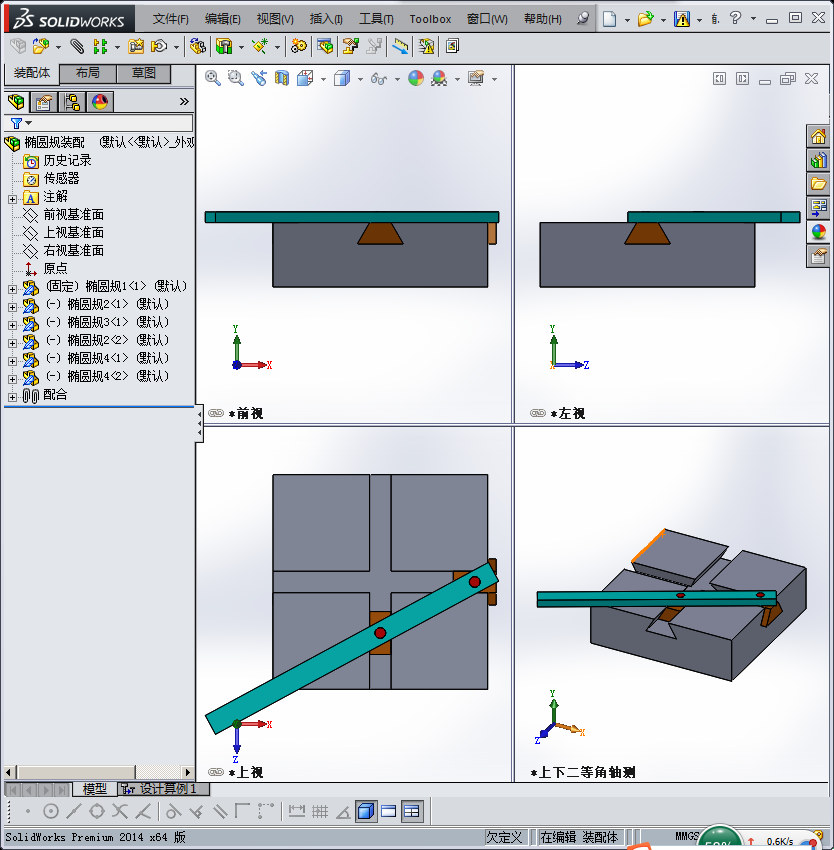Expand the 配合 mates folder

pyautogui.click(x=12, y=397)
